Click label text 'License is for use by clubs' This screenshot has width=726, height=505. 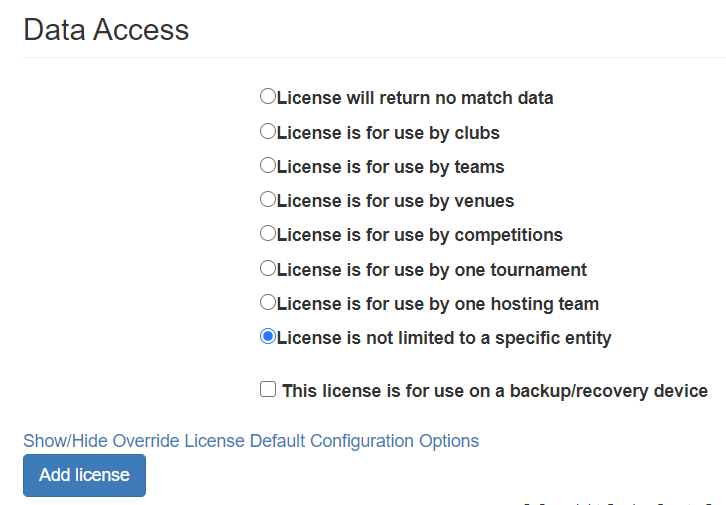tap(388, 132)
